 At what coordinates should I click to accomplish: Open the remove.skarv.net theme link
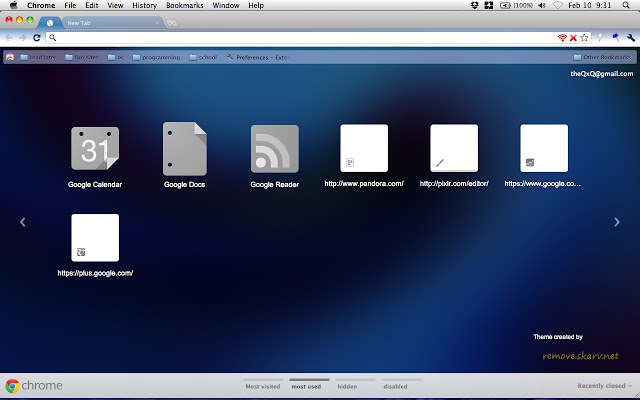pyautogui.click(x=580, y=356)
